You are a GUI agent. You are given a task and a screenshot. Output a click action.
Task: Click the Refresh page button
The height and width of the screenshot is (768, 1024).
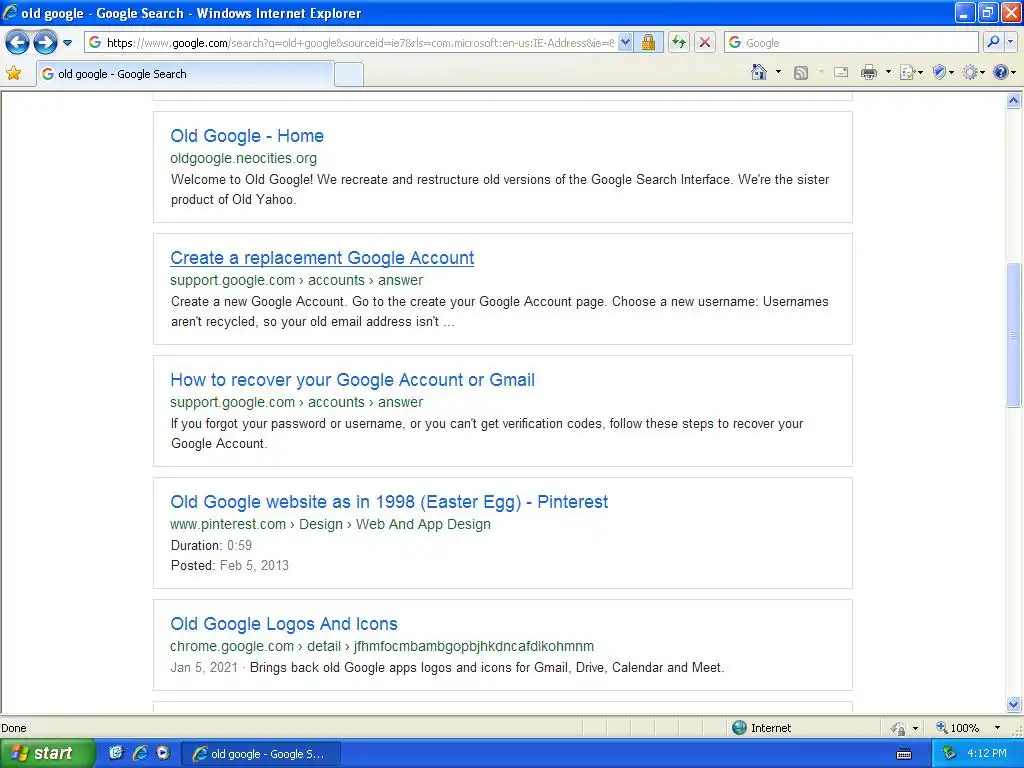679,42
